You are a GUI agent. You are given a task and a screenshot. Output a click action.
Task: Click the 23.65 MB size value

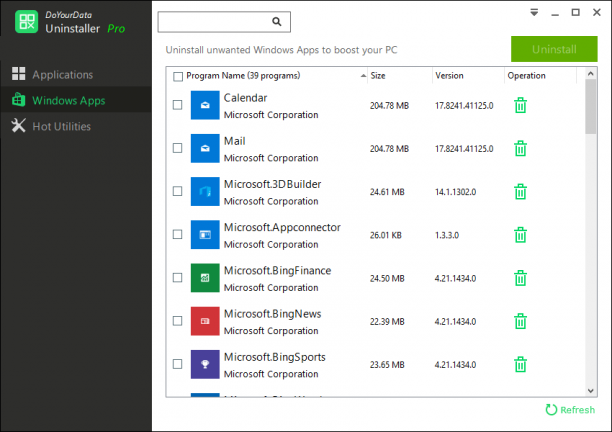(x=387, y=365)
